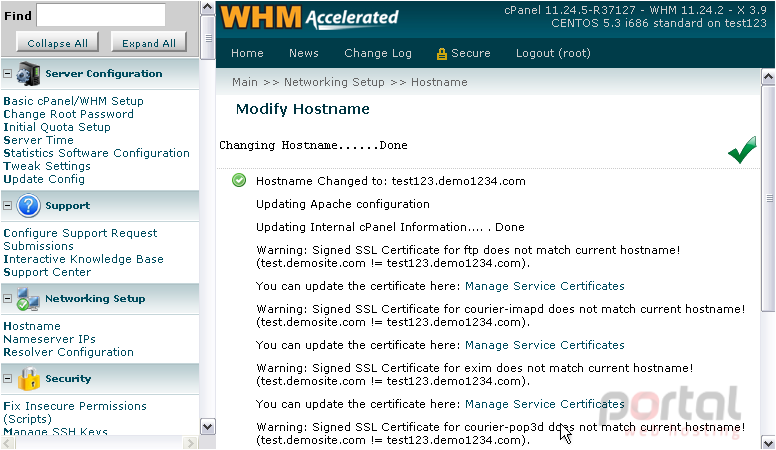Collapse the Support section

coord(7,205)
